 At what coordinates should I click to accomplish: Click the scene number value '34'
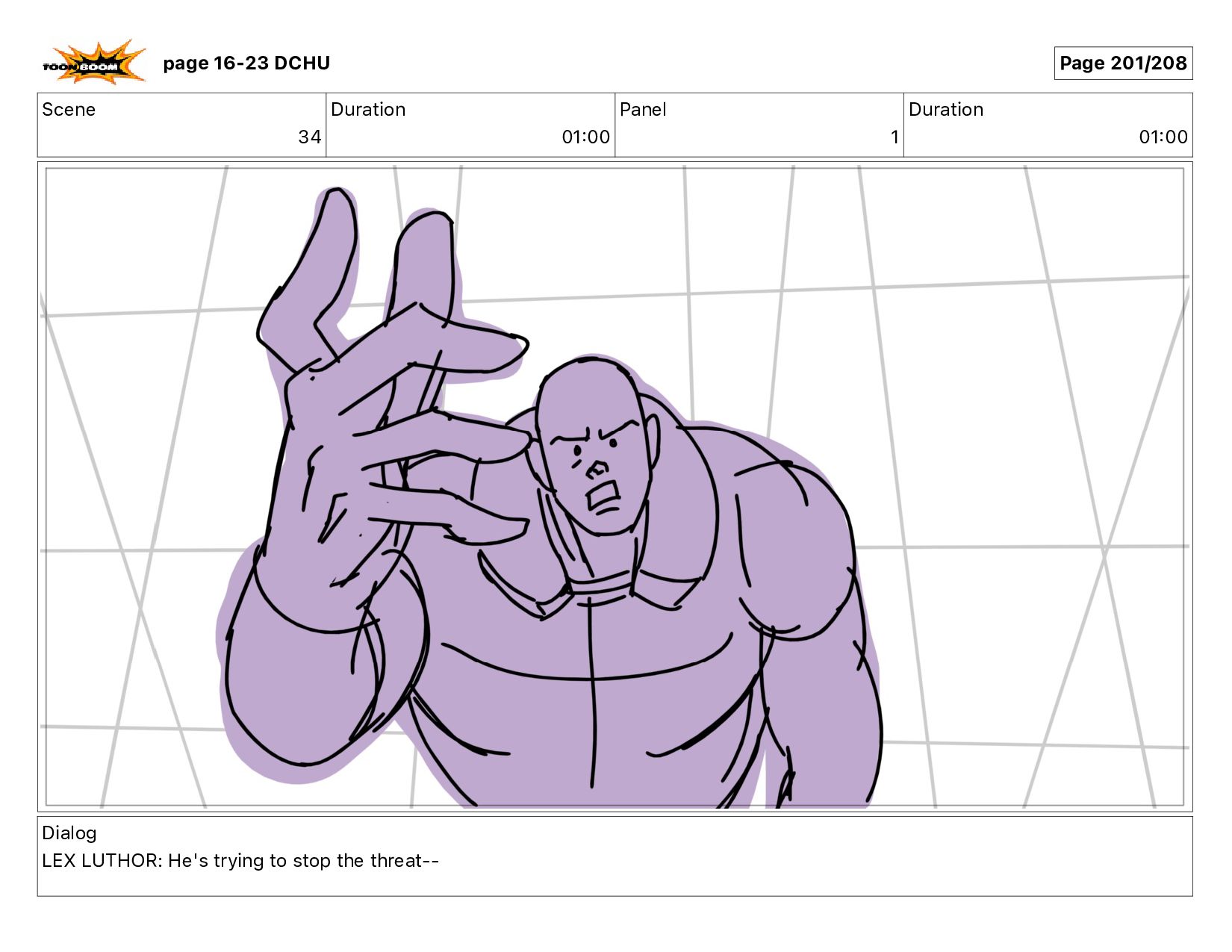click(309, 137)
